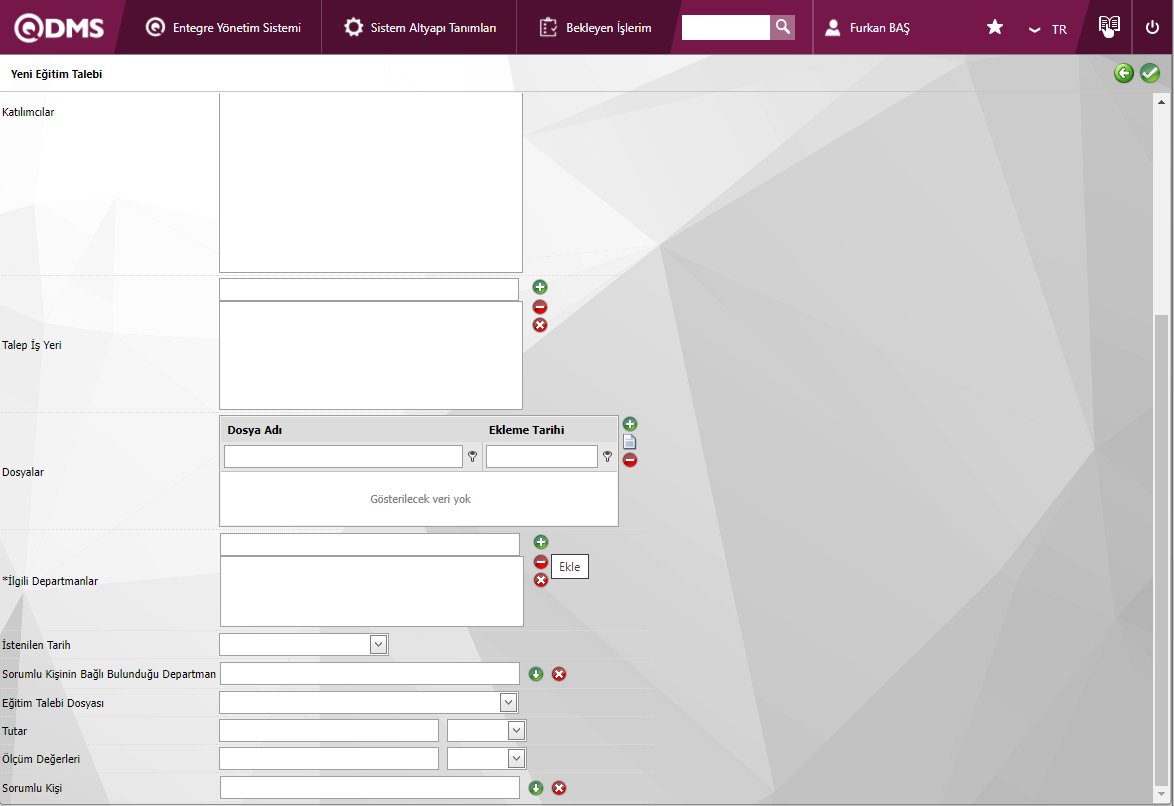Click the Dosya Adı filter icon
Image resolution: width=1174 pixels, height=806 pixels.
(472, 456)
